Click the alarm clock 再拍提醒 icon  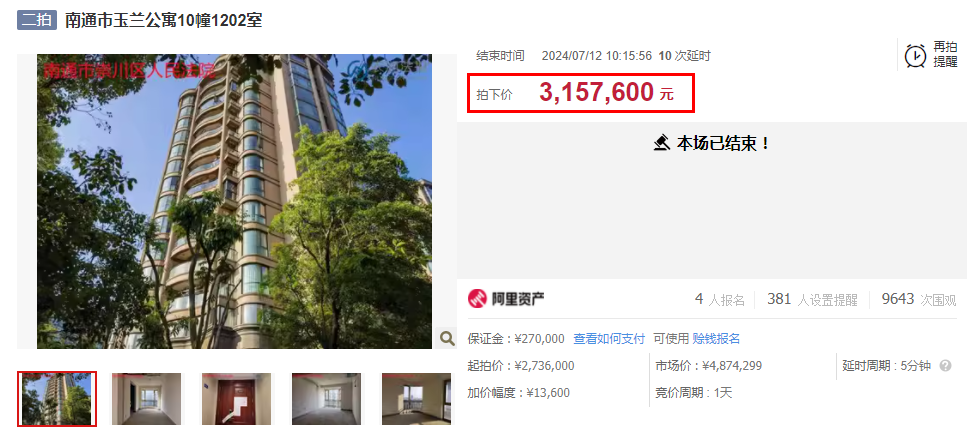point(915,55)
